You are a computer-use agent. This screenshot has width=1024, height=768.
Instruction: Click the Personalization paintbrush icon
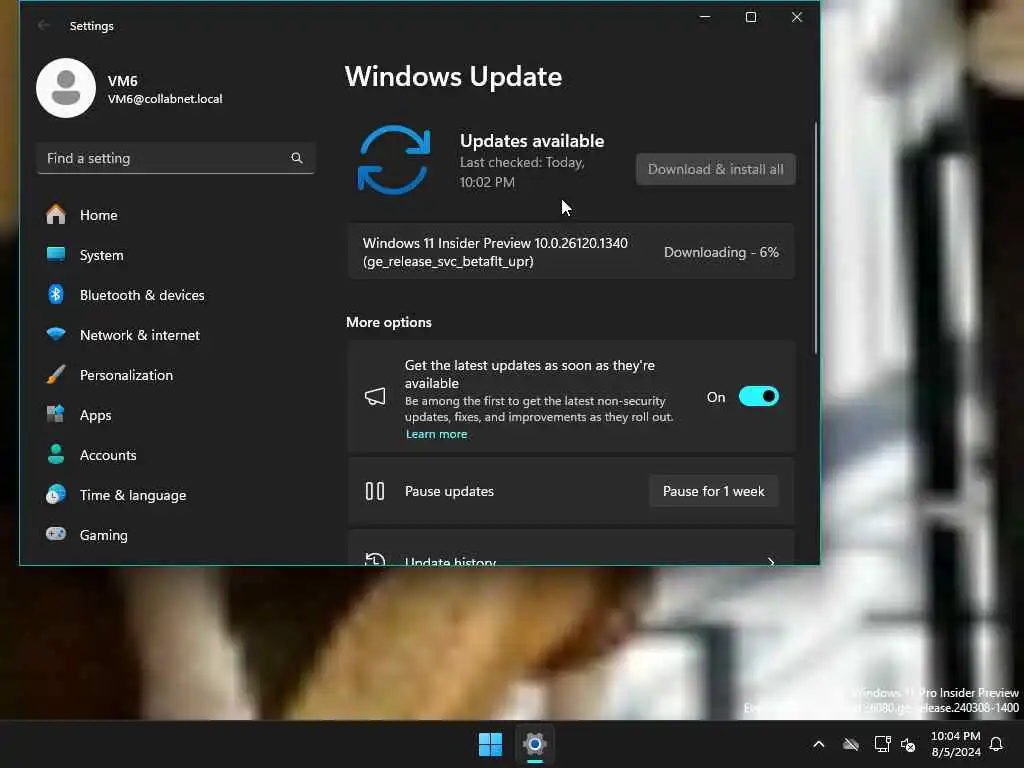pos(56,374)
